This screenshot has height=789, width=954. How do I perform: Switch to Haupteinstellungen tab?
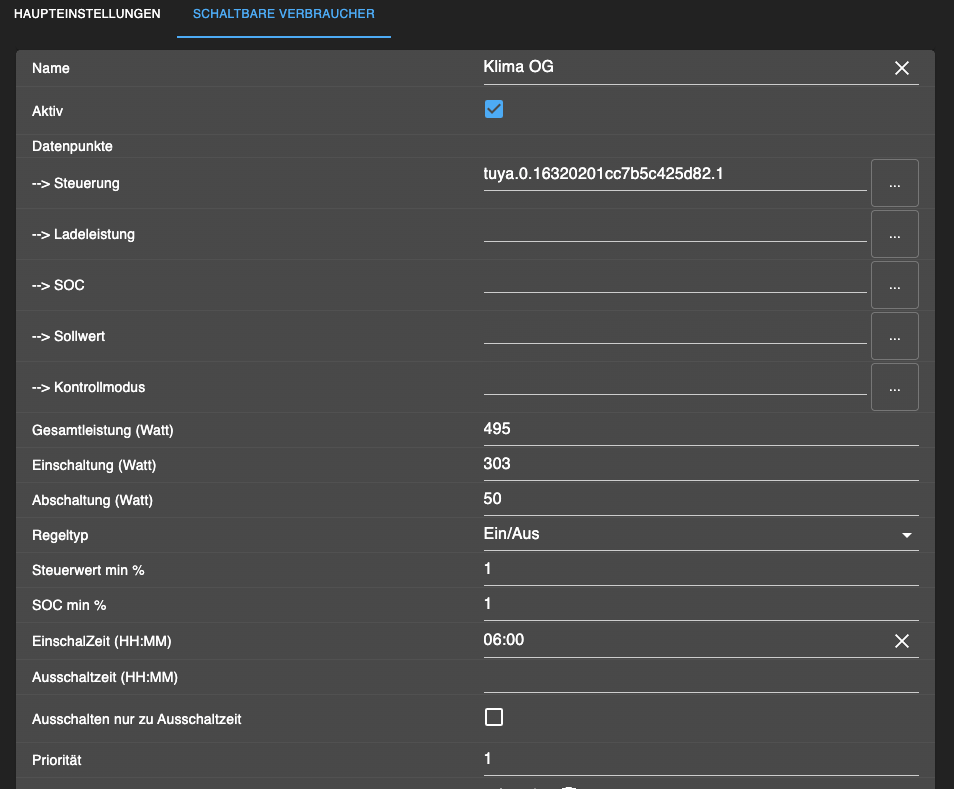[87, 15]
